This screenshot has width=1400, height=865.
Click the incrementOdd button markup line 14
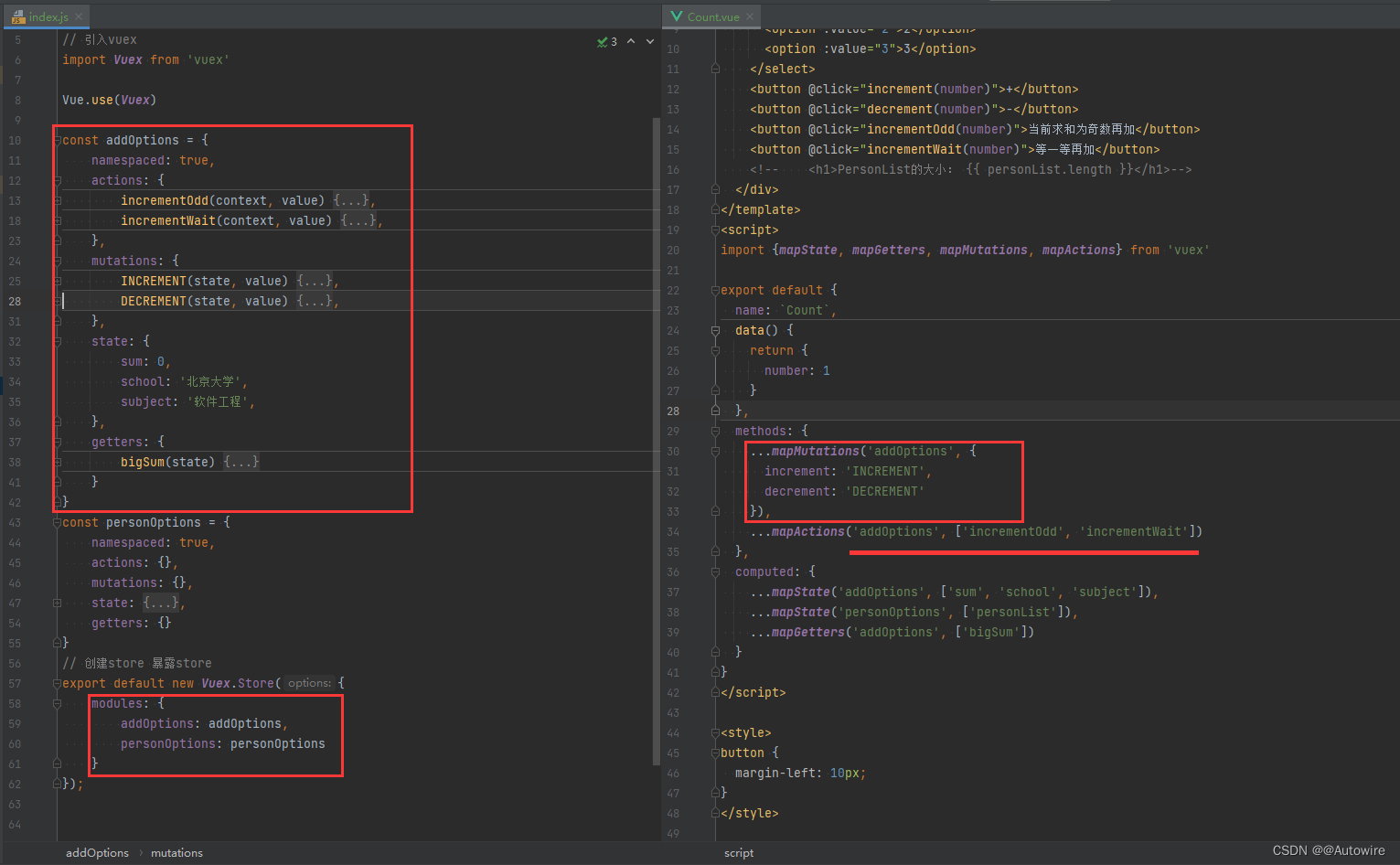tap(975, 129)
